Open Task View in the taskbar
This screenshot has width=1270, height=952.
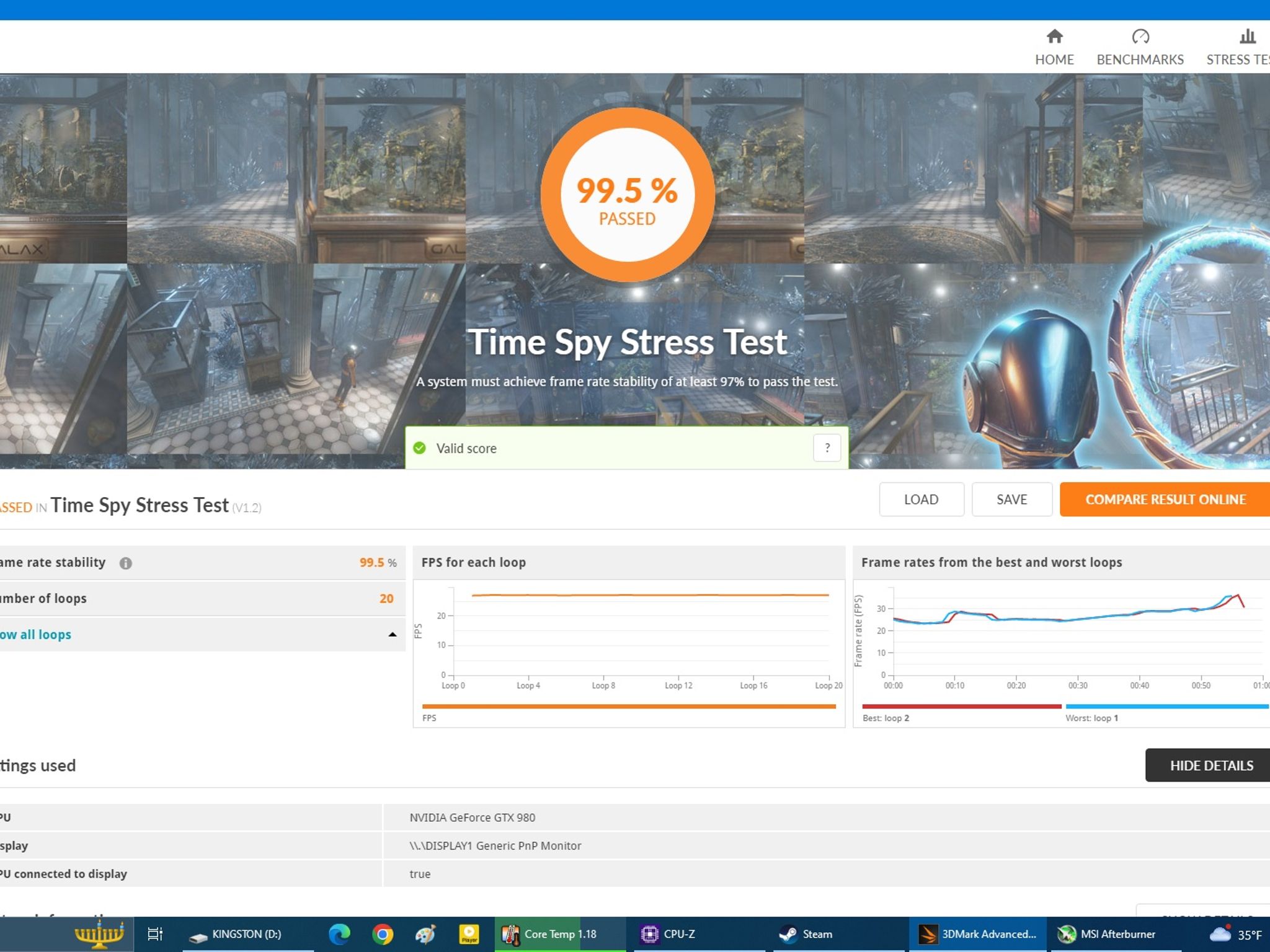(x=154, y=934)
